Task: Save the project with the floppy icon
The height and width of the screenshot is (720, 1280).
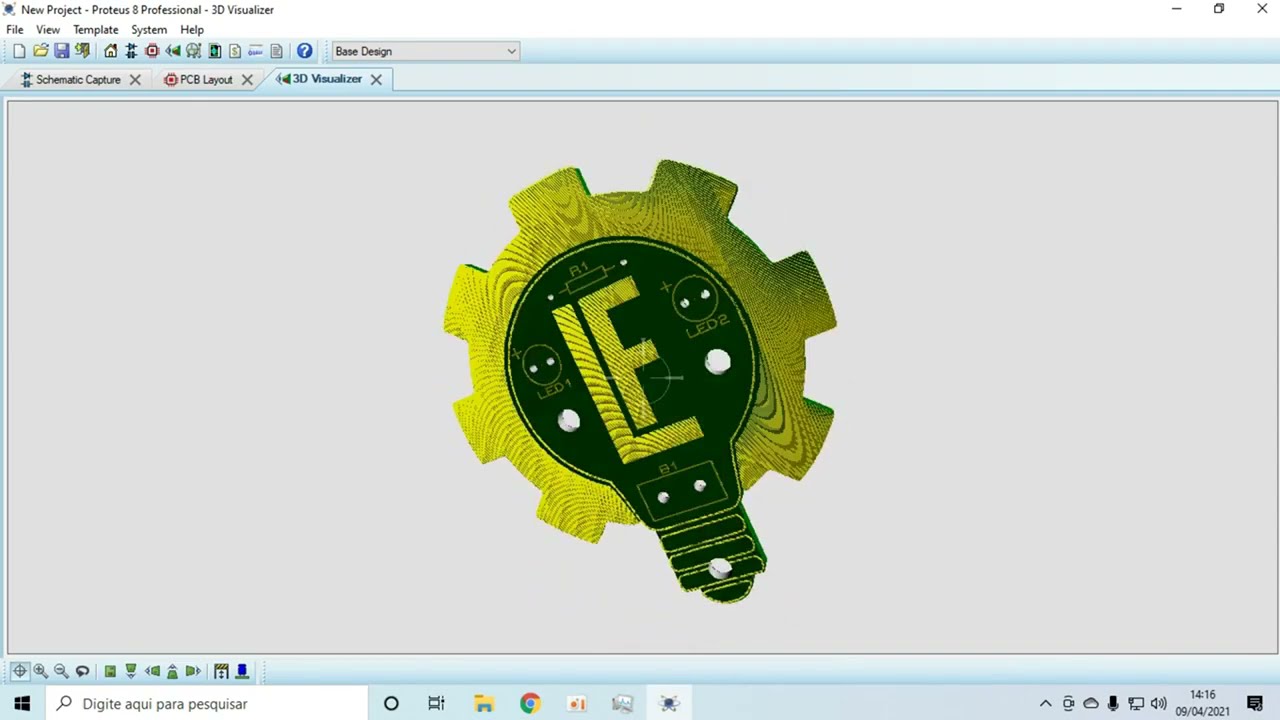Action: point(61,51)
